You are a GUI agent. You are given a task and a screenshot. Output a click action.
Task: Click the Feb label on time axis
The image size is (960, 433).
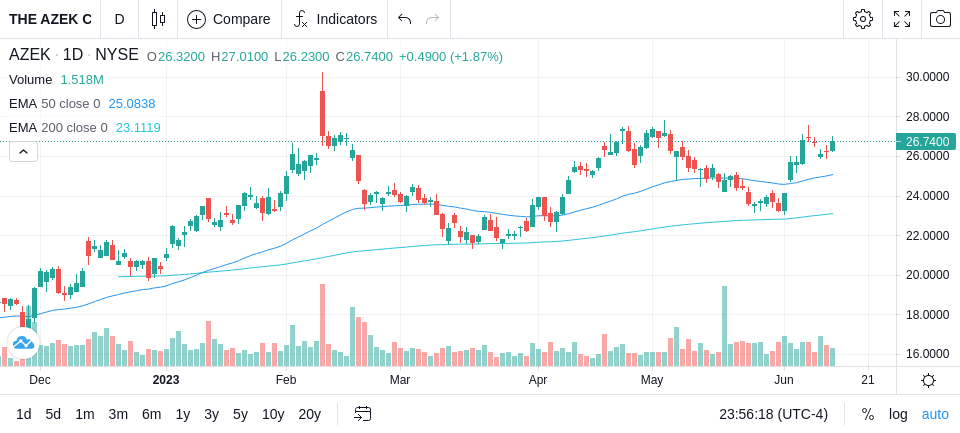pos(286,380)
